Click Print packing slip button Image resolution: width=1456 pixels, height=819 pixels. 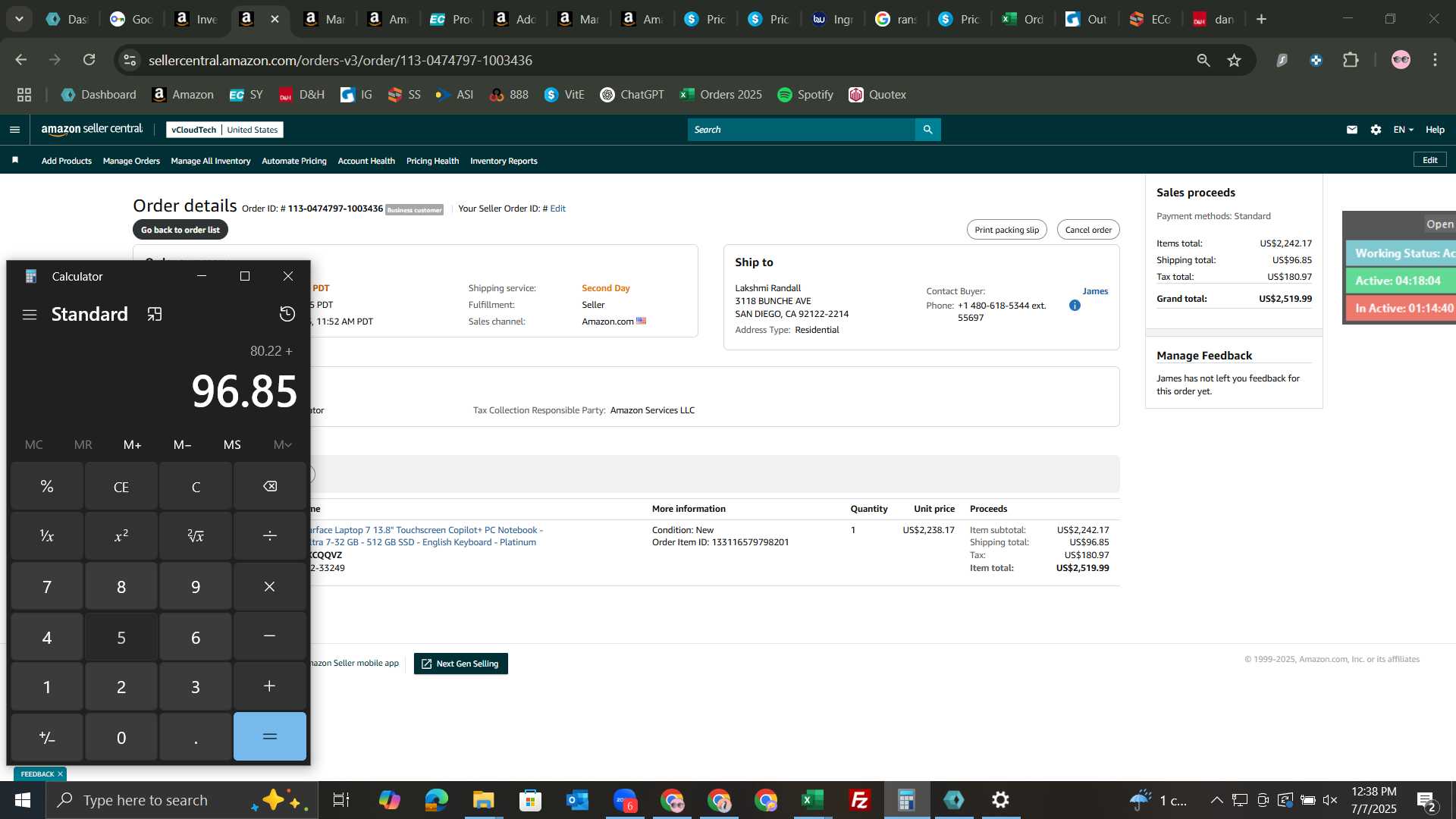click(1006, 230)
